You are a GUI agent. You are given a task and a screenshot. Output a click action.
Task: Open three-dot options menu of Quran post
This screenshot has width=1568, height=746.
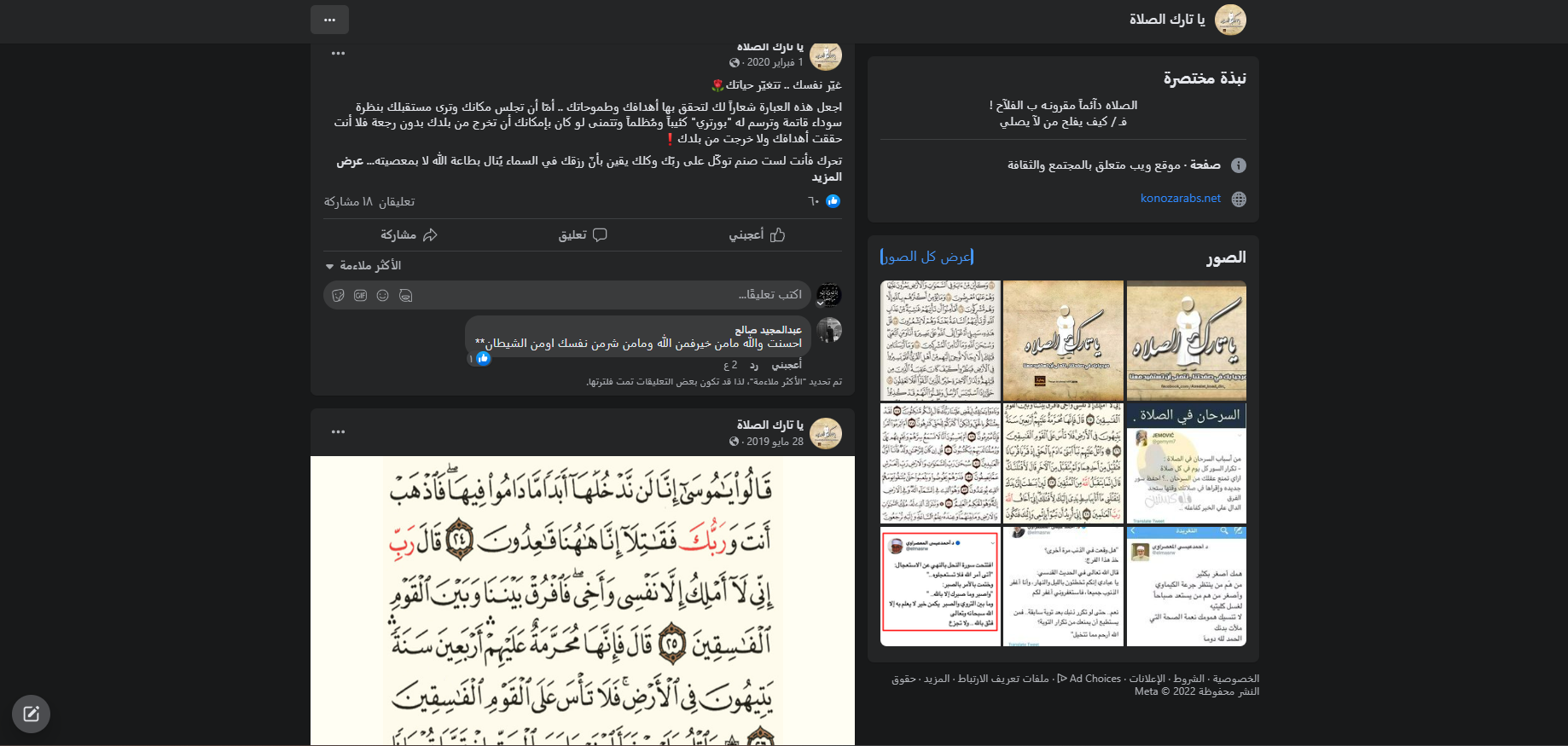click(x=338, y=431)
